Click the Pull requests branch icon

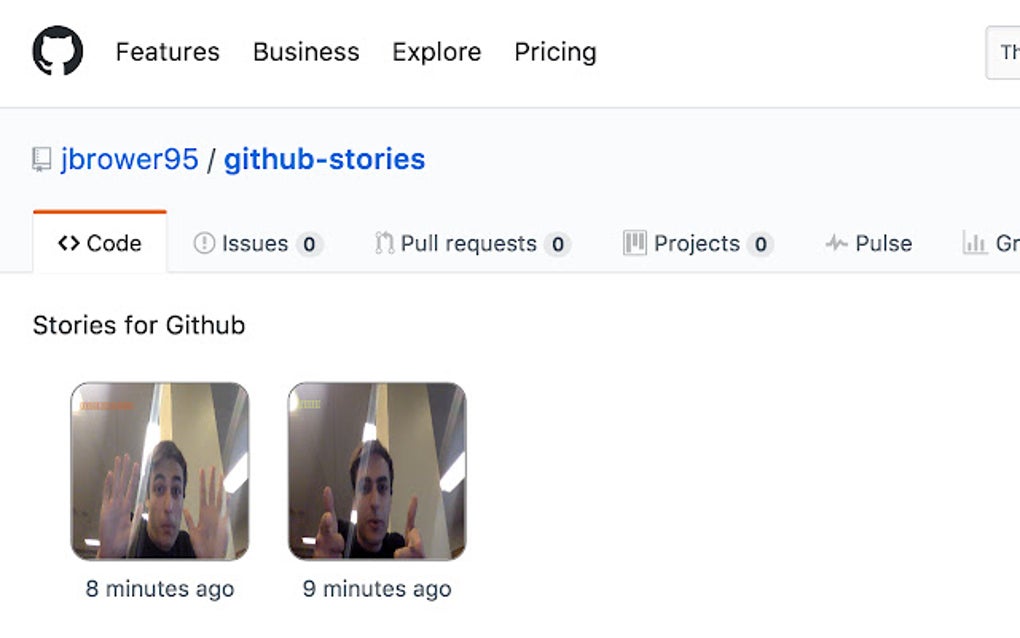tap(383, 243)
